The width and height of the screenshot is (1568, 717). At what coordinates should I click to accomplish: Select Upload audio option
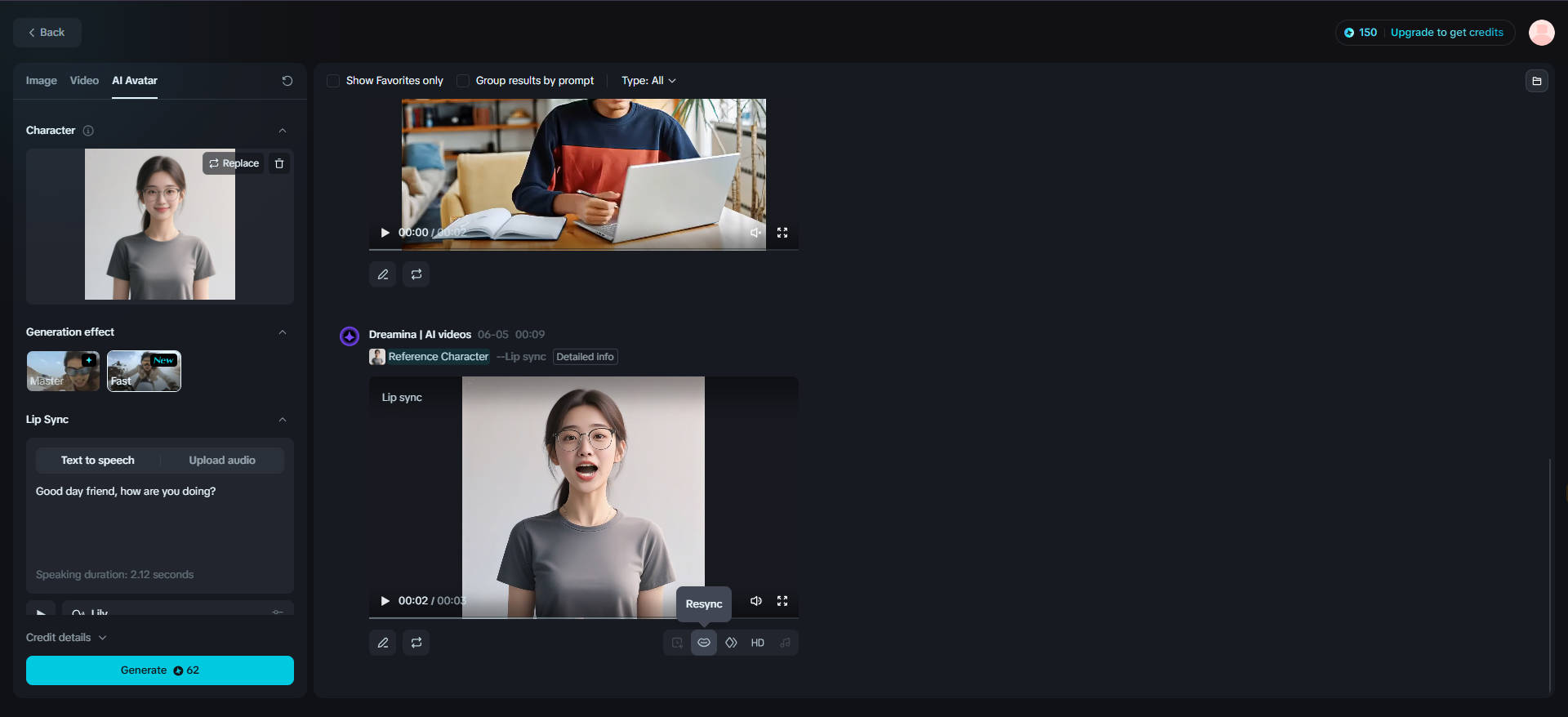click(x=222, y=461)
